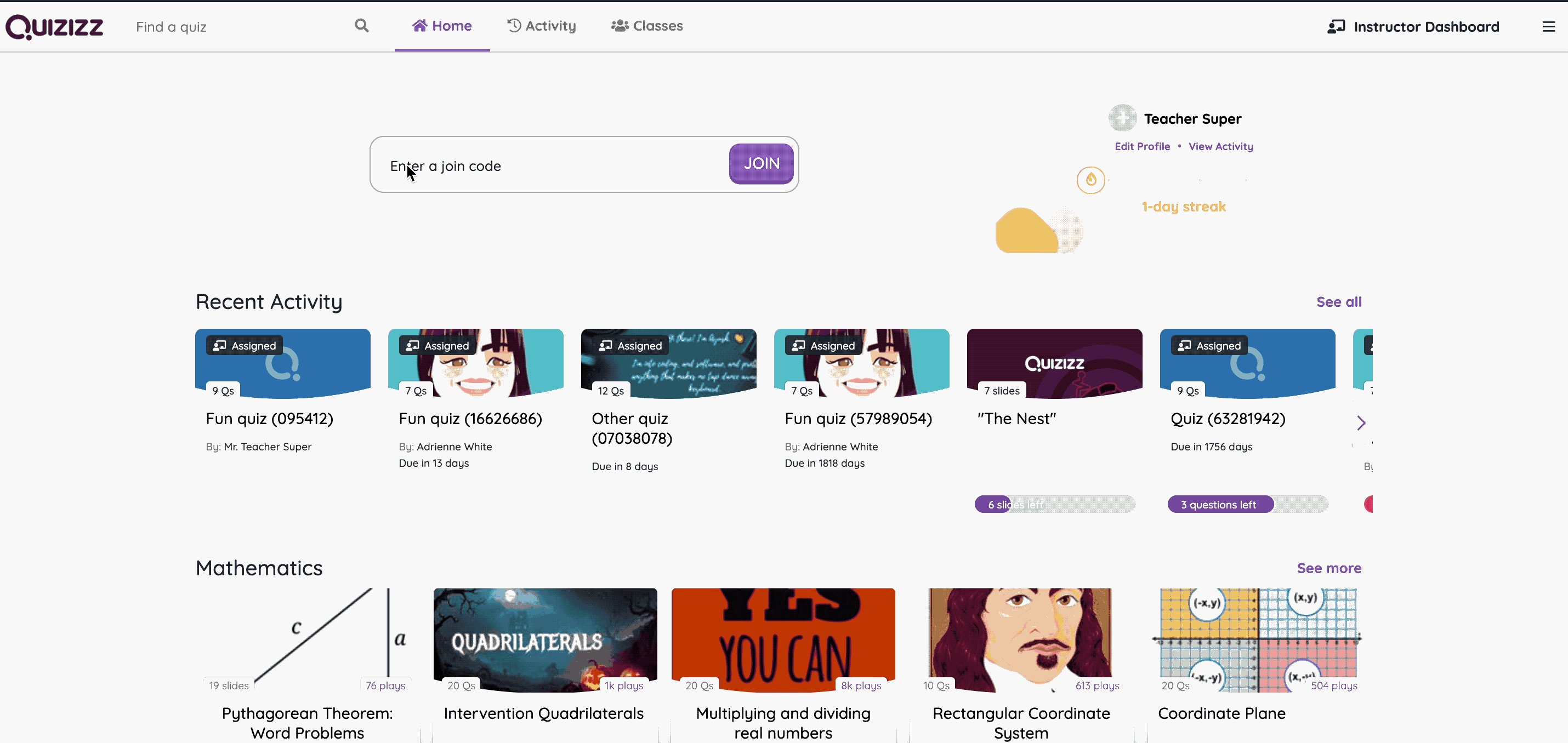Click the Home tab
1568x743 pixels.
click(x=442, y=26)
